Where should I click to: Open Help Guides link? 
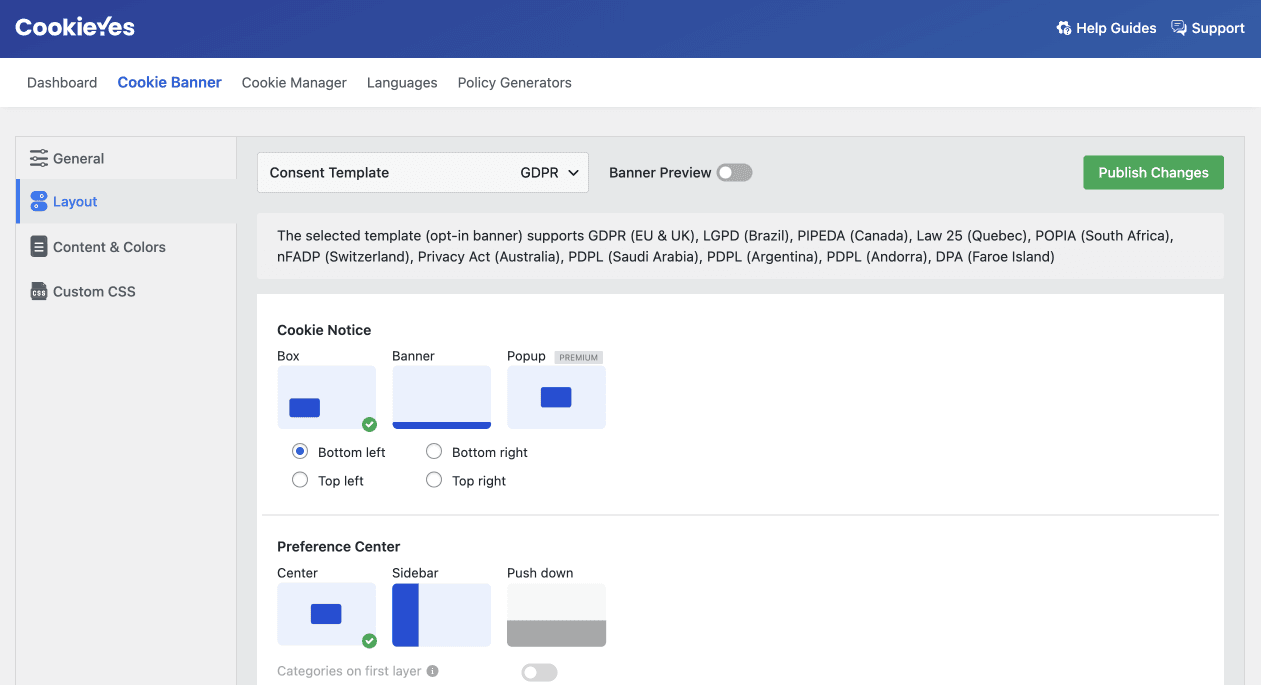point(1106,28)
